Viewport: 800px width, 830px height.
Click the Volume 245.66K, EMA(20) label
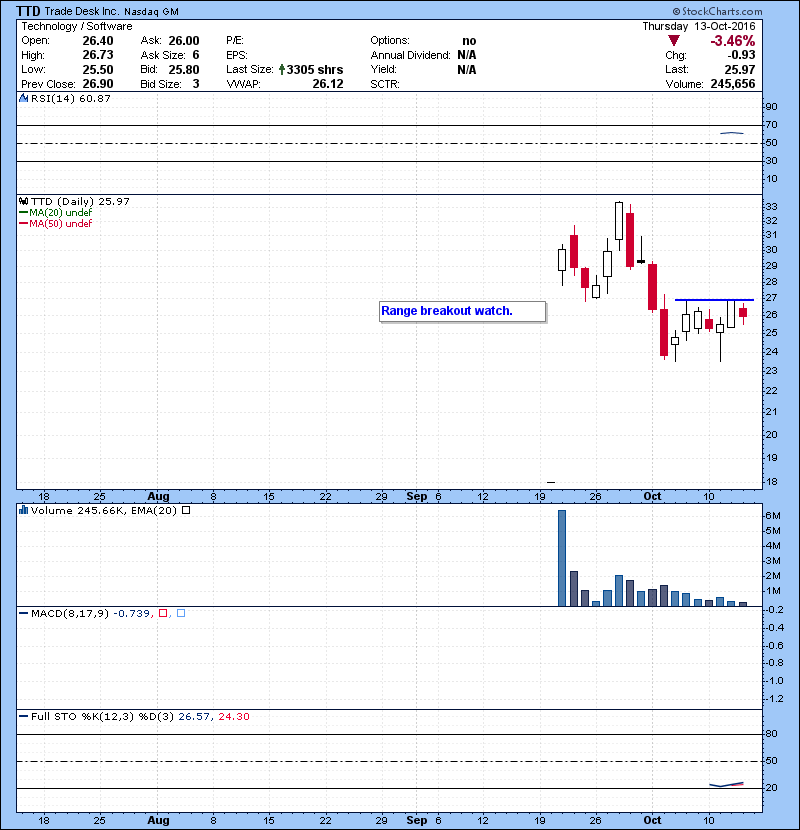(x=104, y=510)
